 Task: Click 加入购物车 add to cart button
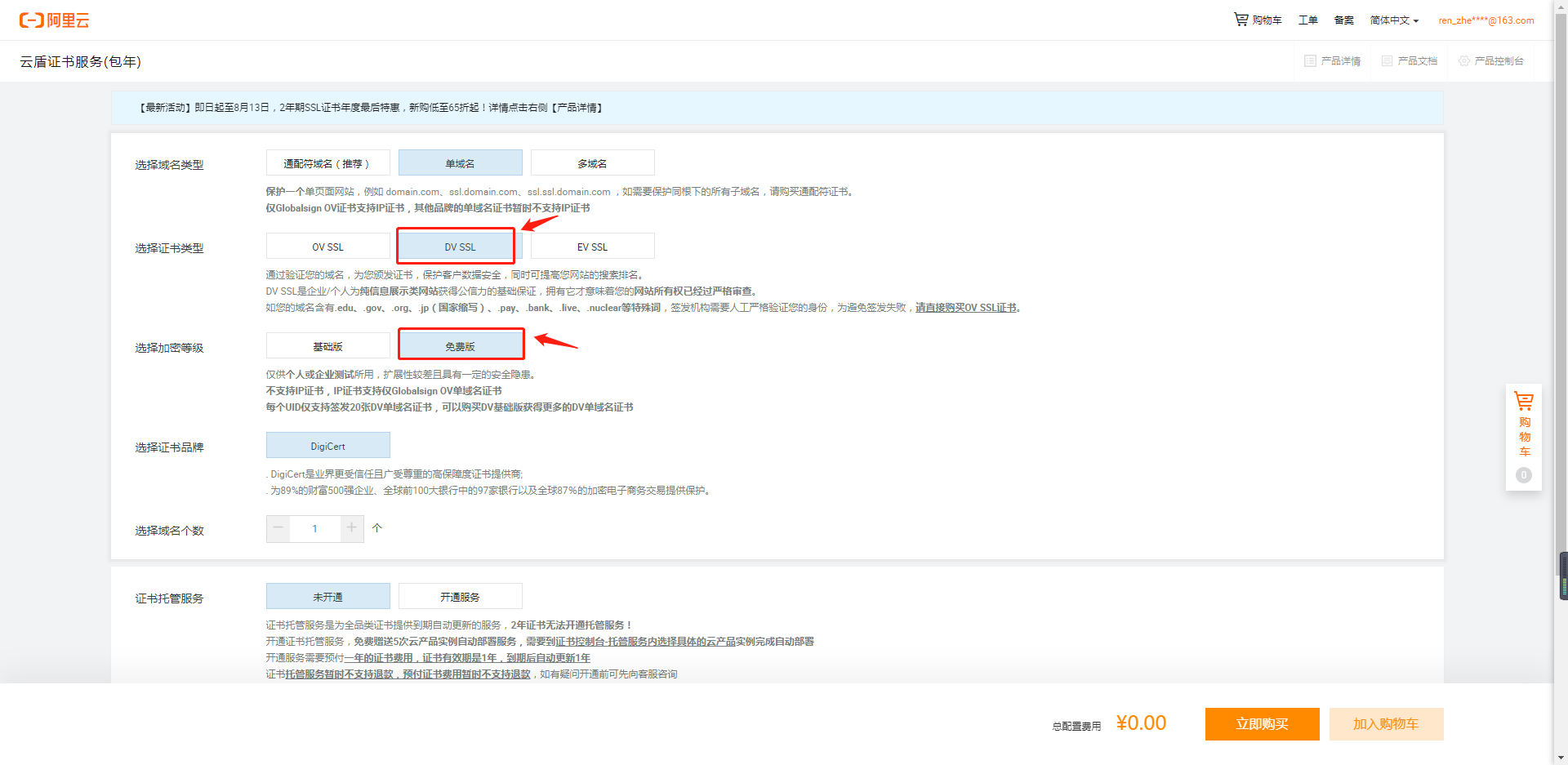click(x=1386, y=724)
